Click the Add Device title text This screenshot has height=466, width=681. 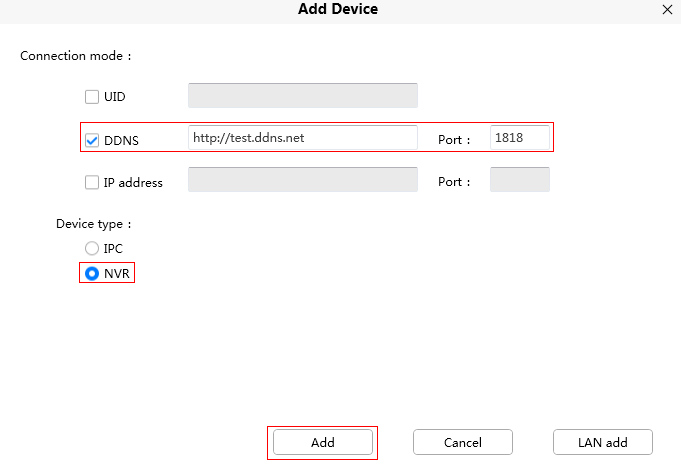coord(338,9)
